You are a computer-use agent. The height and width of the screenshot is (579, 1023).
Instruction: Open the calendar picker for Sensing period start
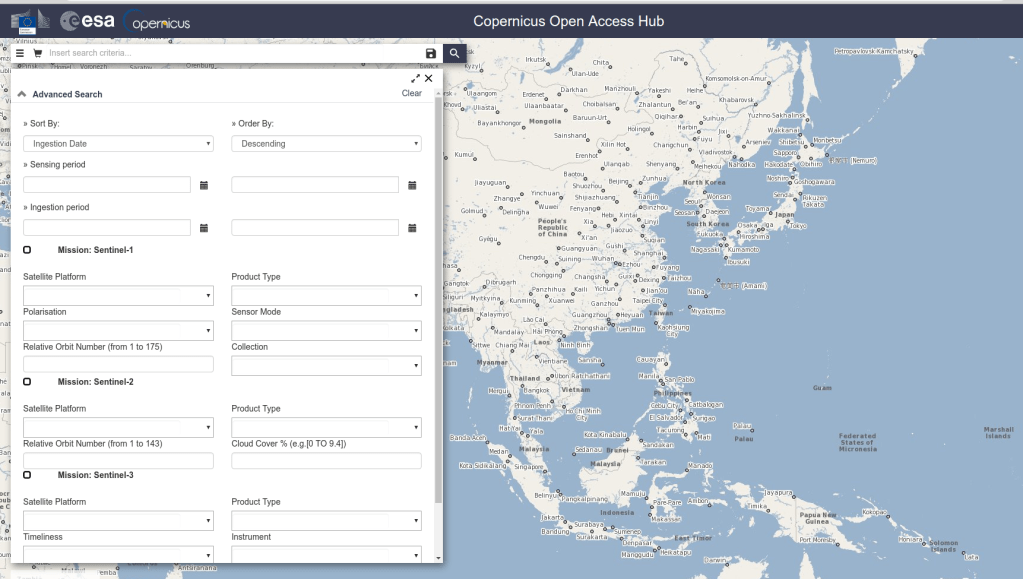(x=204, y=184)
